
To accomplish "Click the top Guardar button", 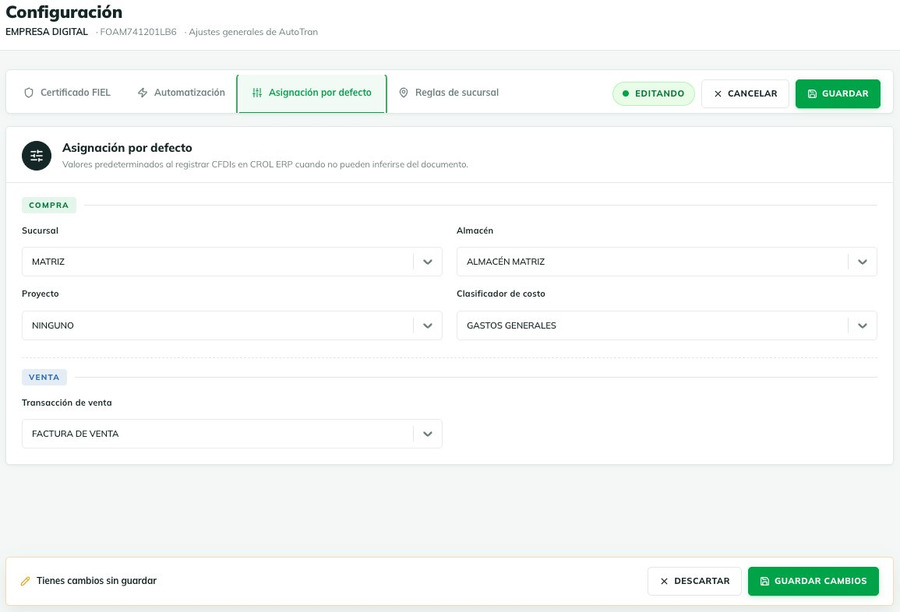I will coord(837,94).
